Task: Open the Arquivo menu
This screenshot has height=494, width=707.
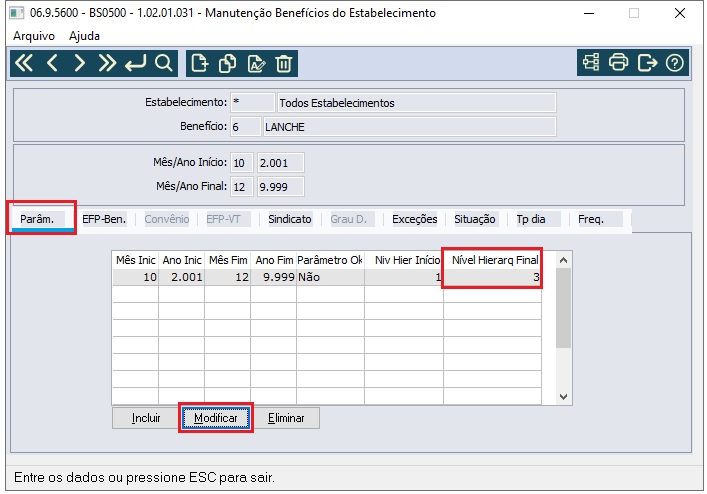Action: click(34, 36)
